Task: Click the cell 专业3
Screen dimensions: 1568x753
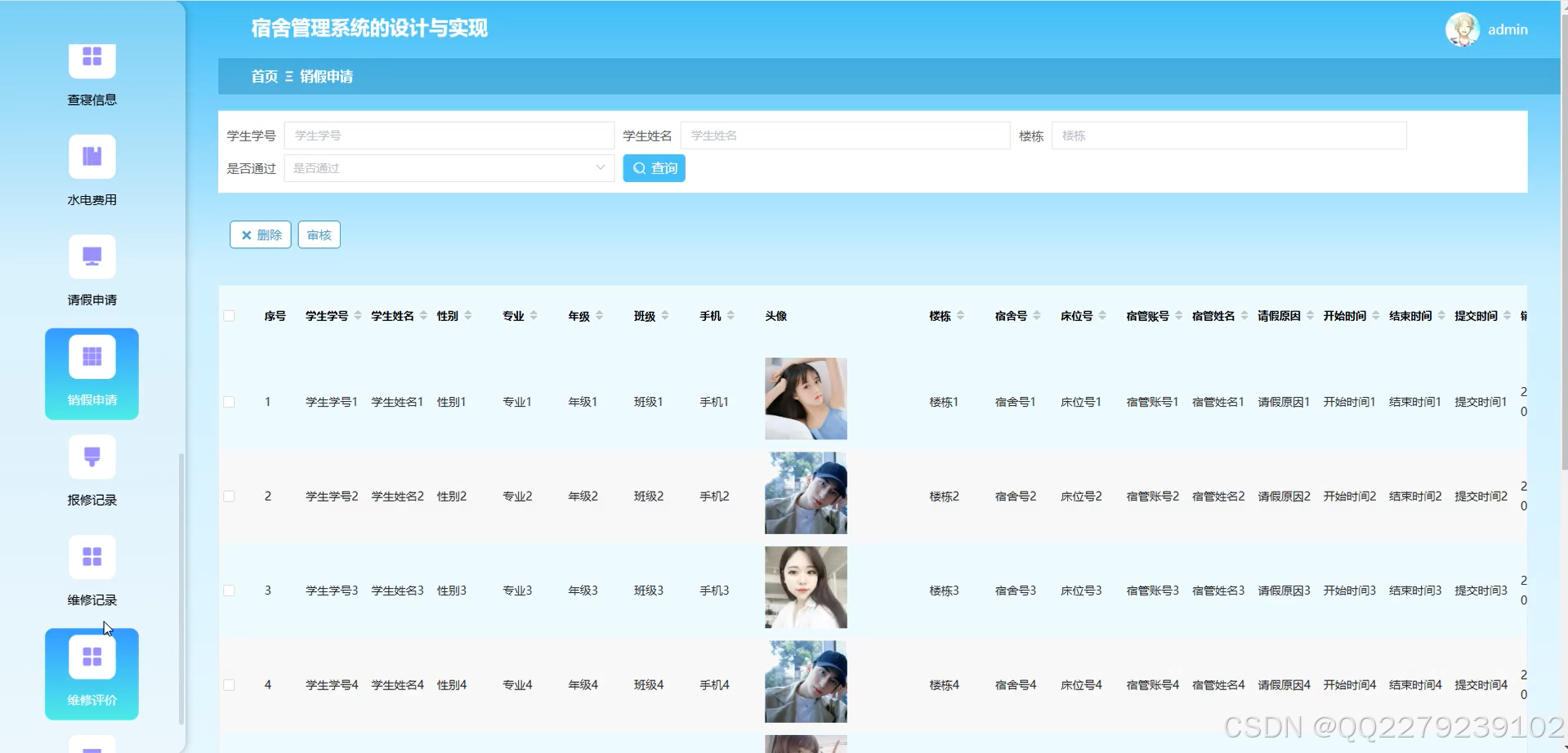Action: coord(517,590)
